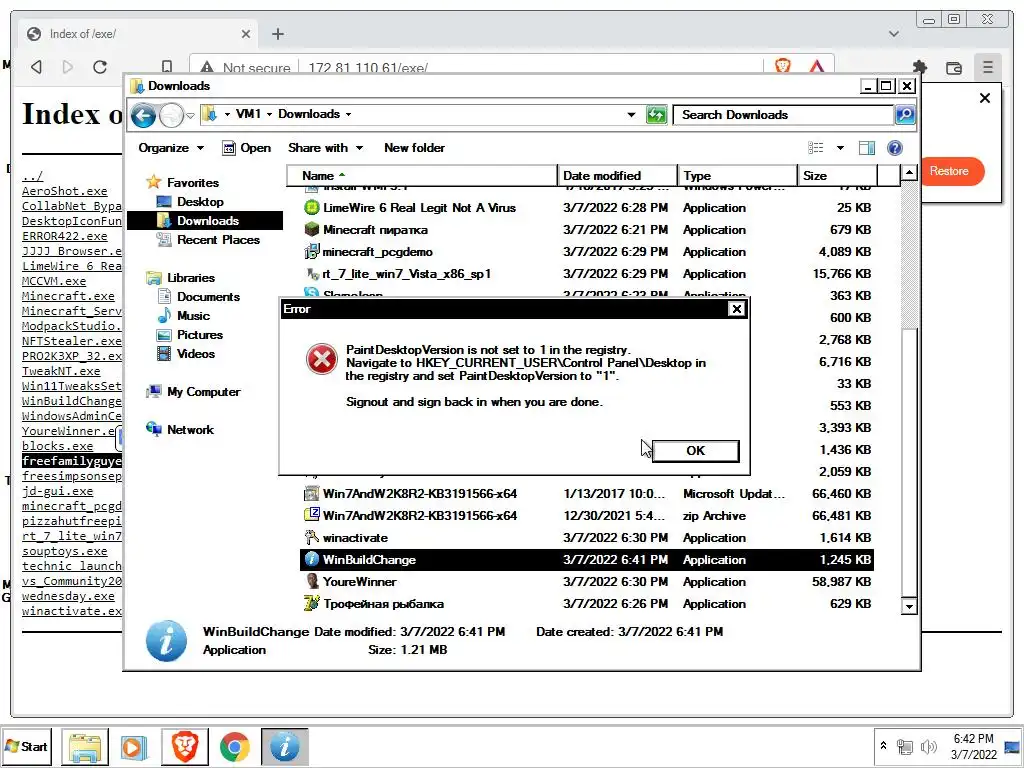This screenshot has height=768, width=1024.
Task: Open Documents library in navigation pane
Action: [199, 296]
